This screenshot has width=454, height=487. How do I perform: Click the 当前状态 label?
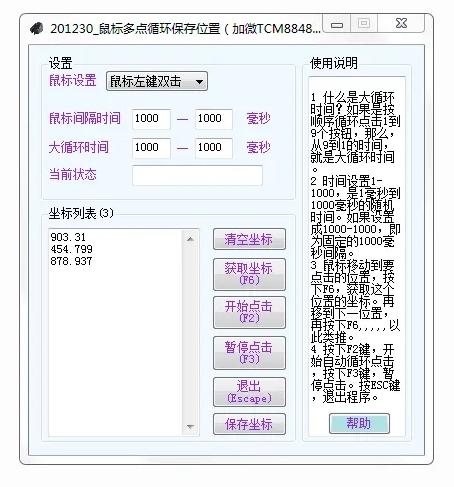click(x=73, y=174)
